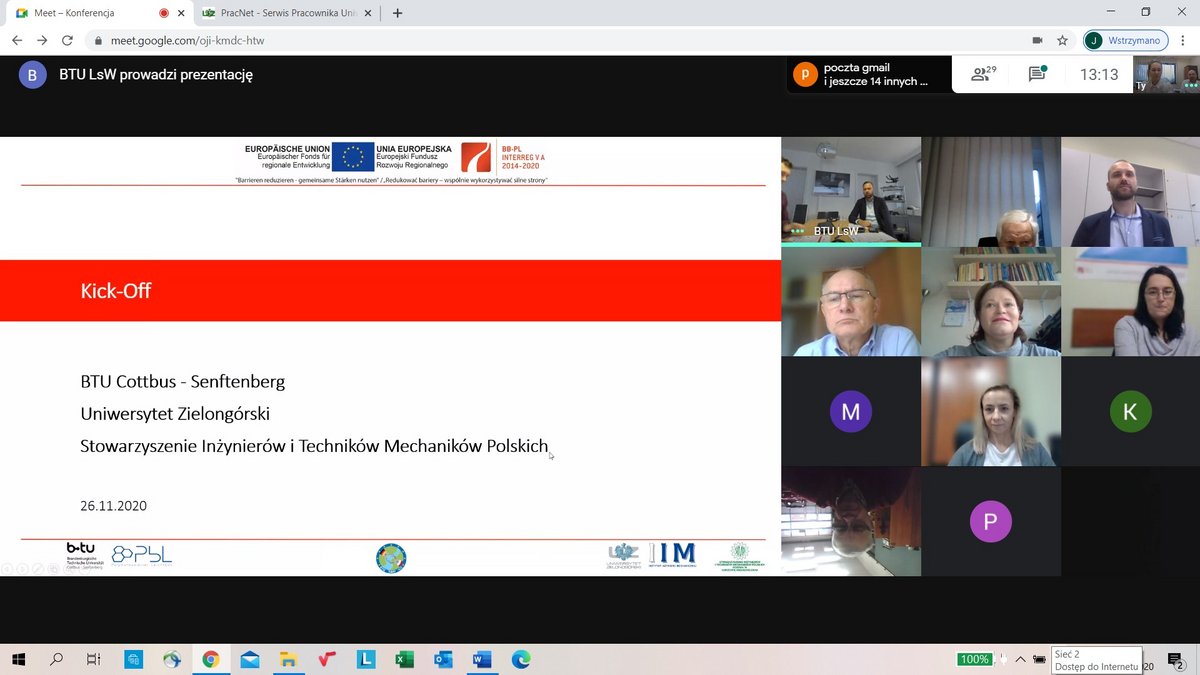Go forward in browser history
Viewport: 1200px width, 675px height.
[42, 41]
